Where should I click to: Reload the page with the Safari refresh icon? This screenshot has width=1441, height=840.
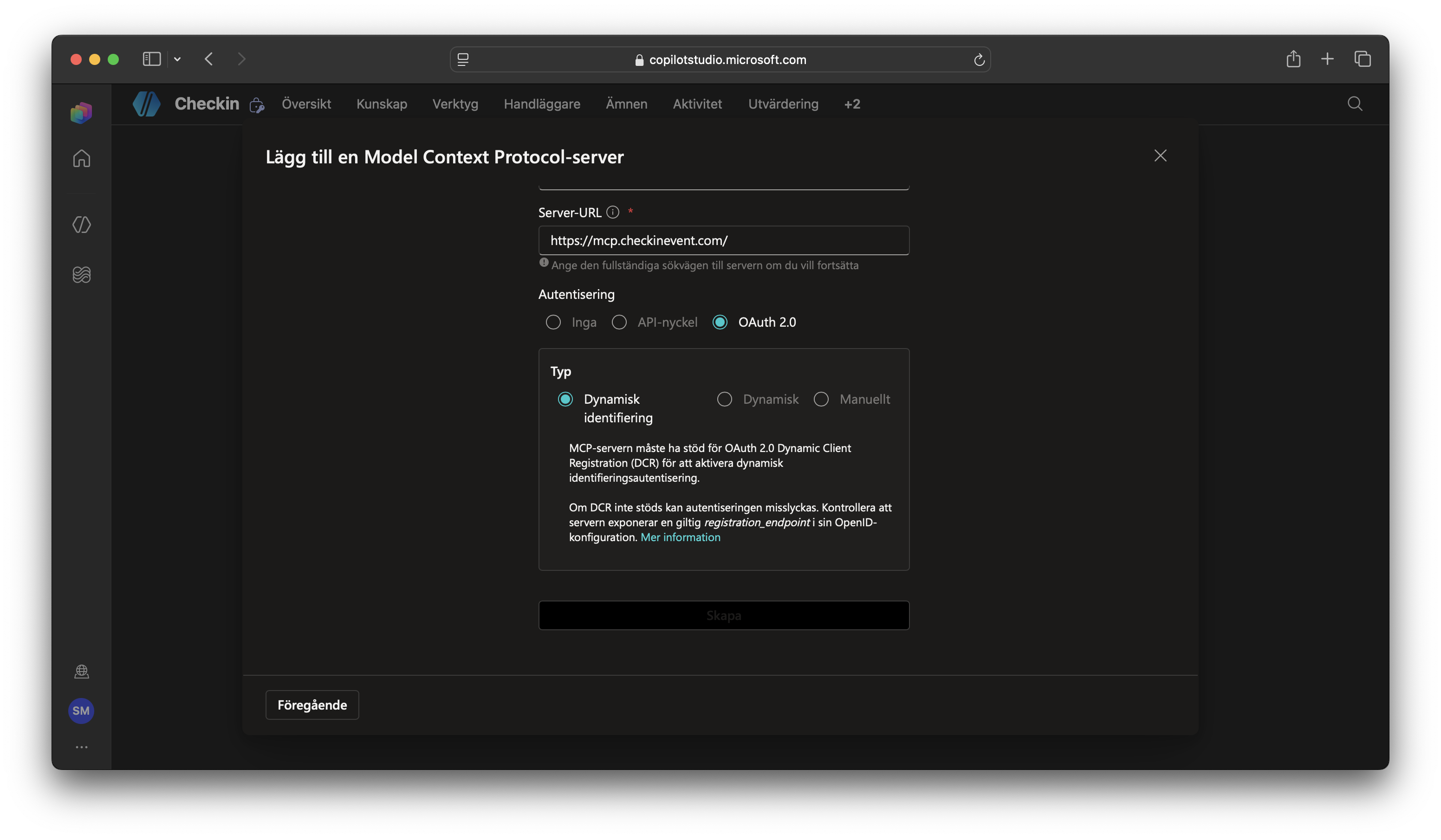[979, 59]
